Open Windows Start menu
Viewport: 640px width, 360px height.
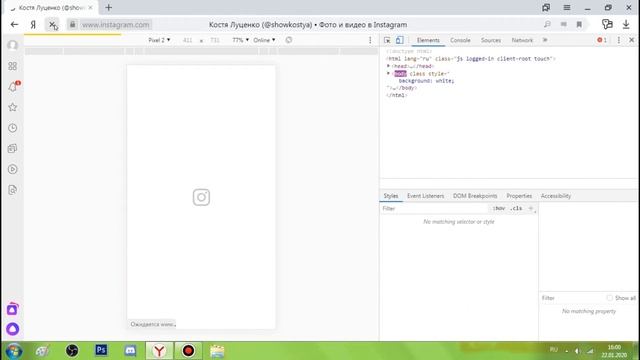[x=13, y=351]
